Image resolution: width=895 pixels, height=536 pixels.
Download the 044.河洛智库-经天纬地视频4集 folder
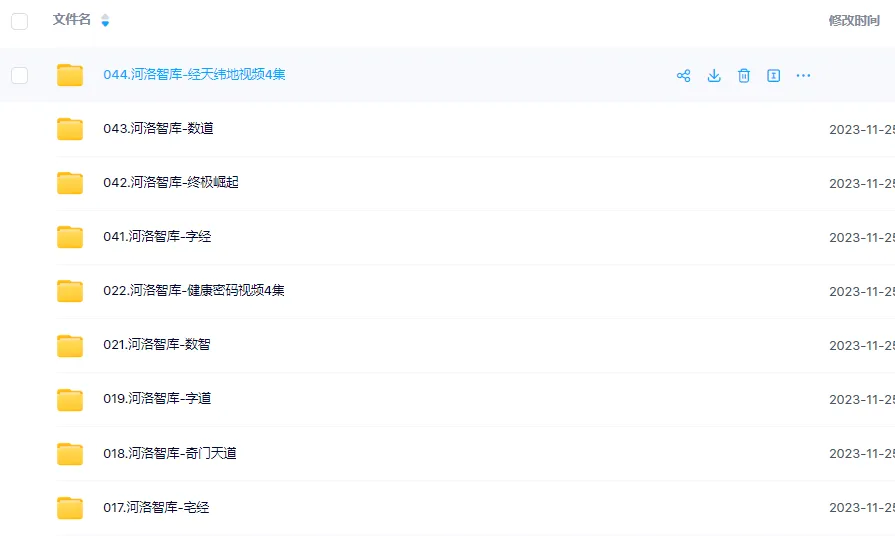pyautogui.click(x=713, y=75)
